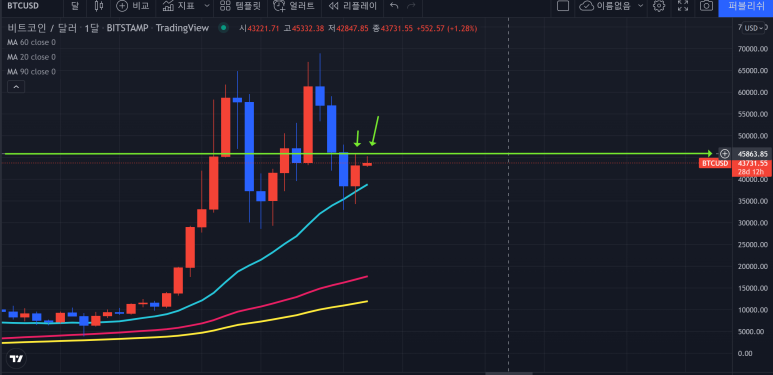This screenshot has height=375, width=773.
Task: Click the BITSTAMP exchange label
Action: pyautogui.click(x=127, y=29)
